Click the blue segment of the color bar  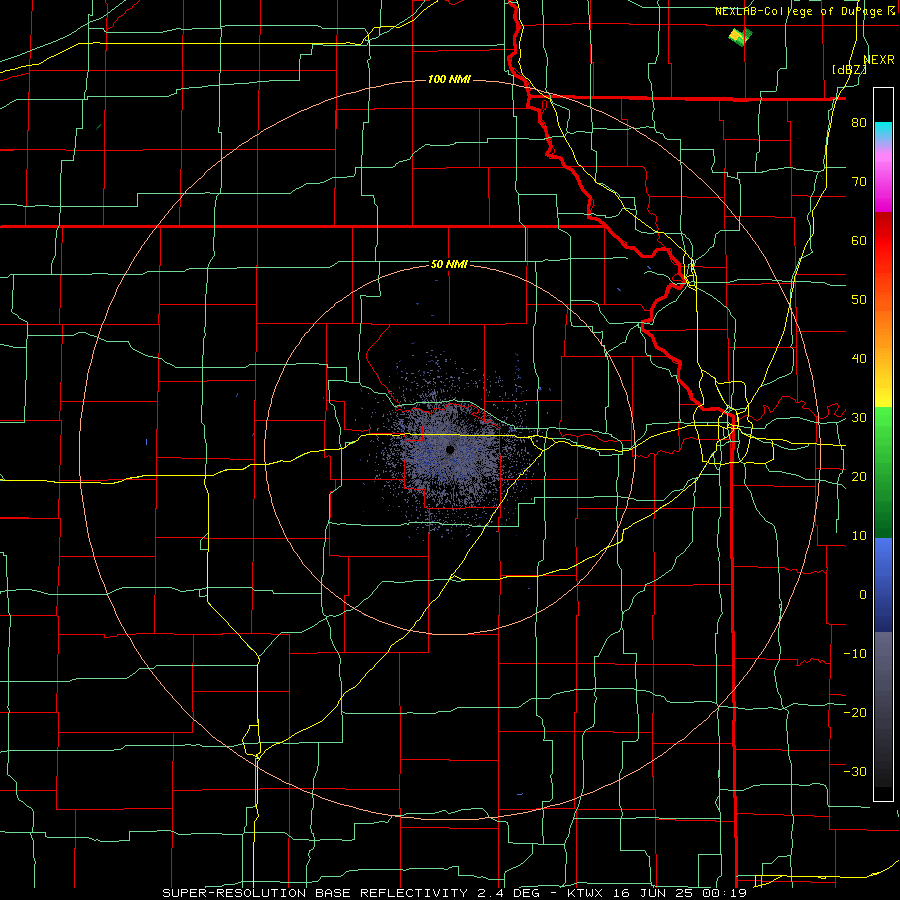[x=883, y=583]
